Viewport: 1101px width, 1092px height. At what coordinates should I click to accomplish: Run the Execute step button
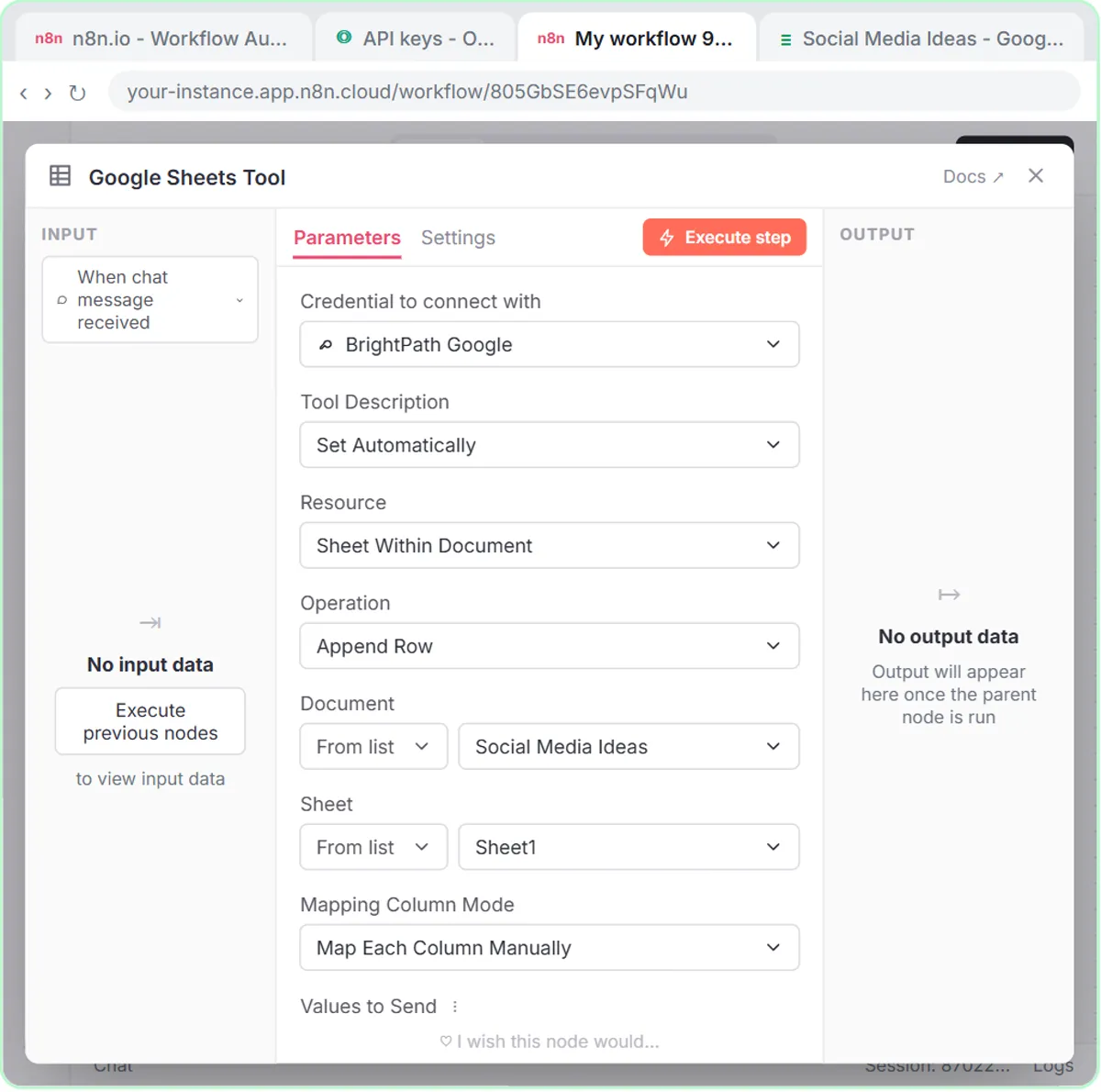[724, 238]
